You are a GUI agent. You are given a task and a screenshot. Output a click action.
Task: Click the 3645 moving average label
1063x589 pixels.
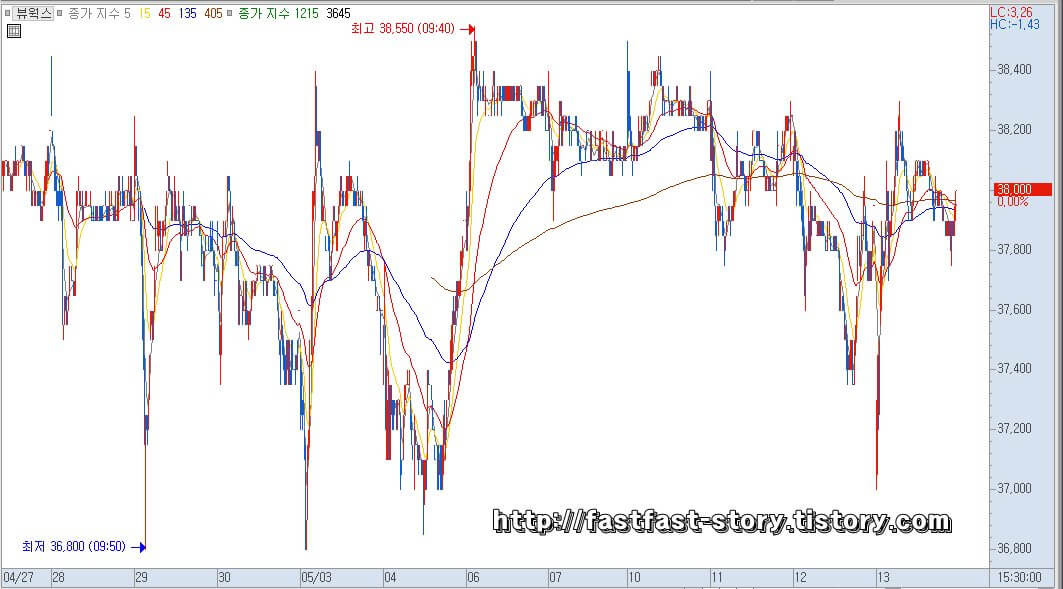[338, 13]
